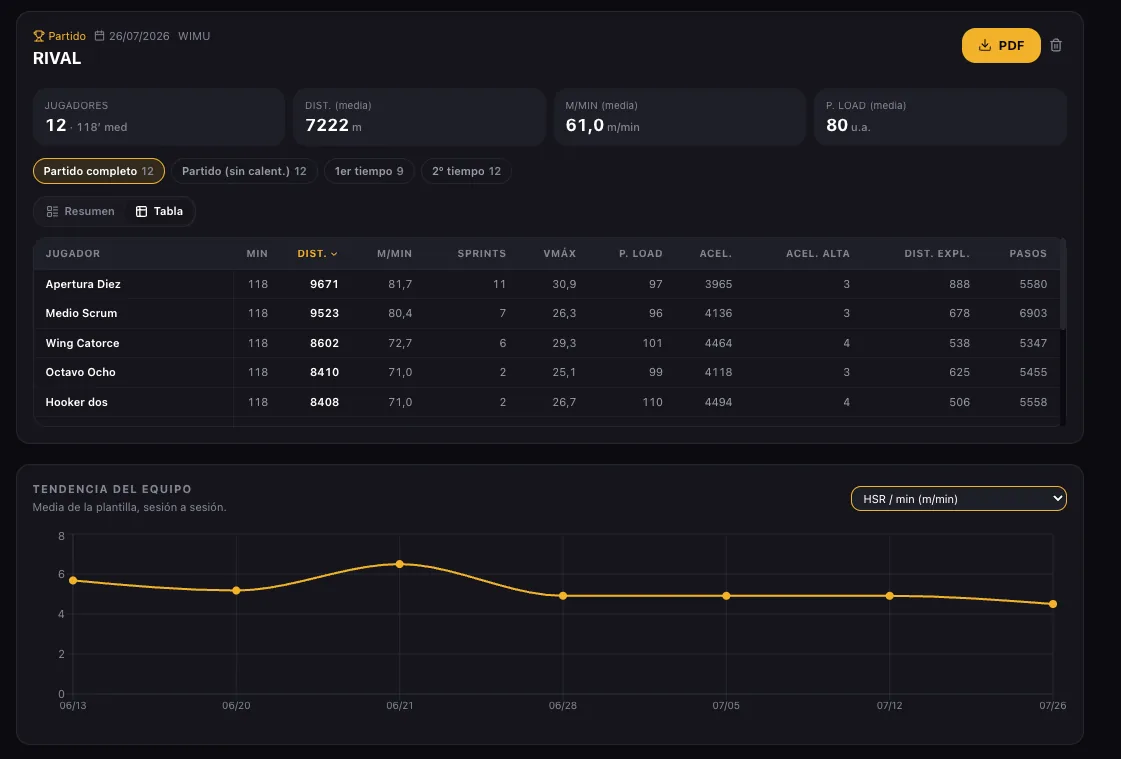Image resolution: width=1121 pixels, height=759 pixels.
Task: Click distance value 8408
Action: 324,402
